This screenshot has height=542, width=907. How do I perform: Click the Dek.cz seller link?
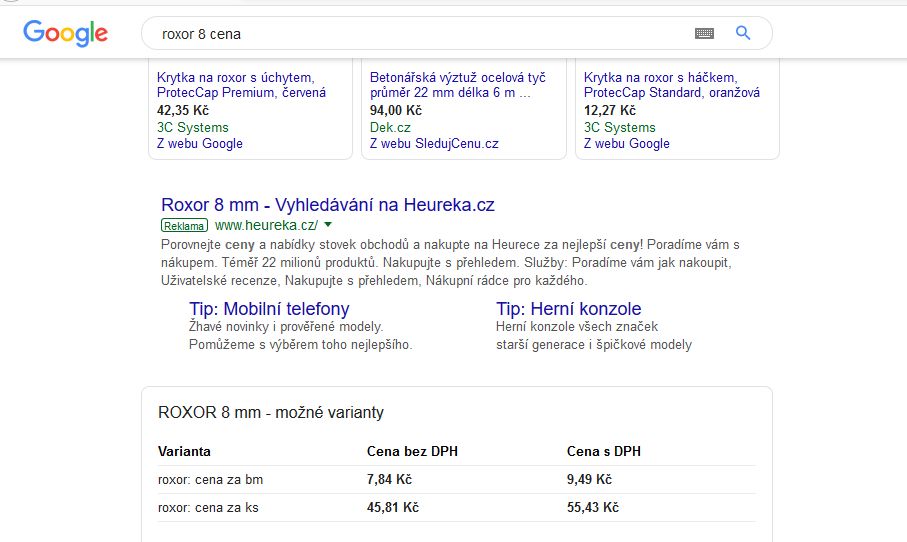[x=390, y=127]
